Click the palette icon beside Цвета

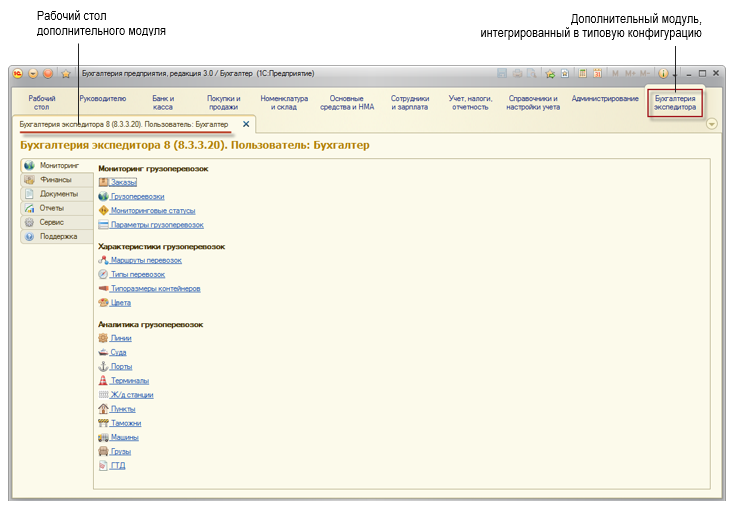103,303
